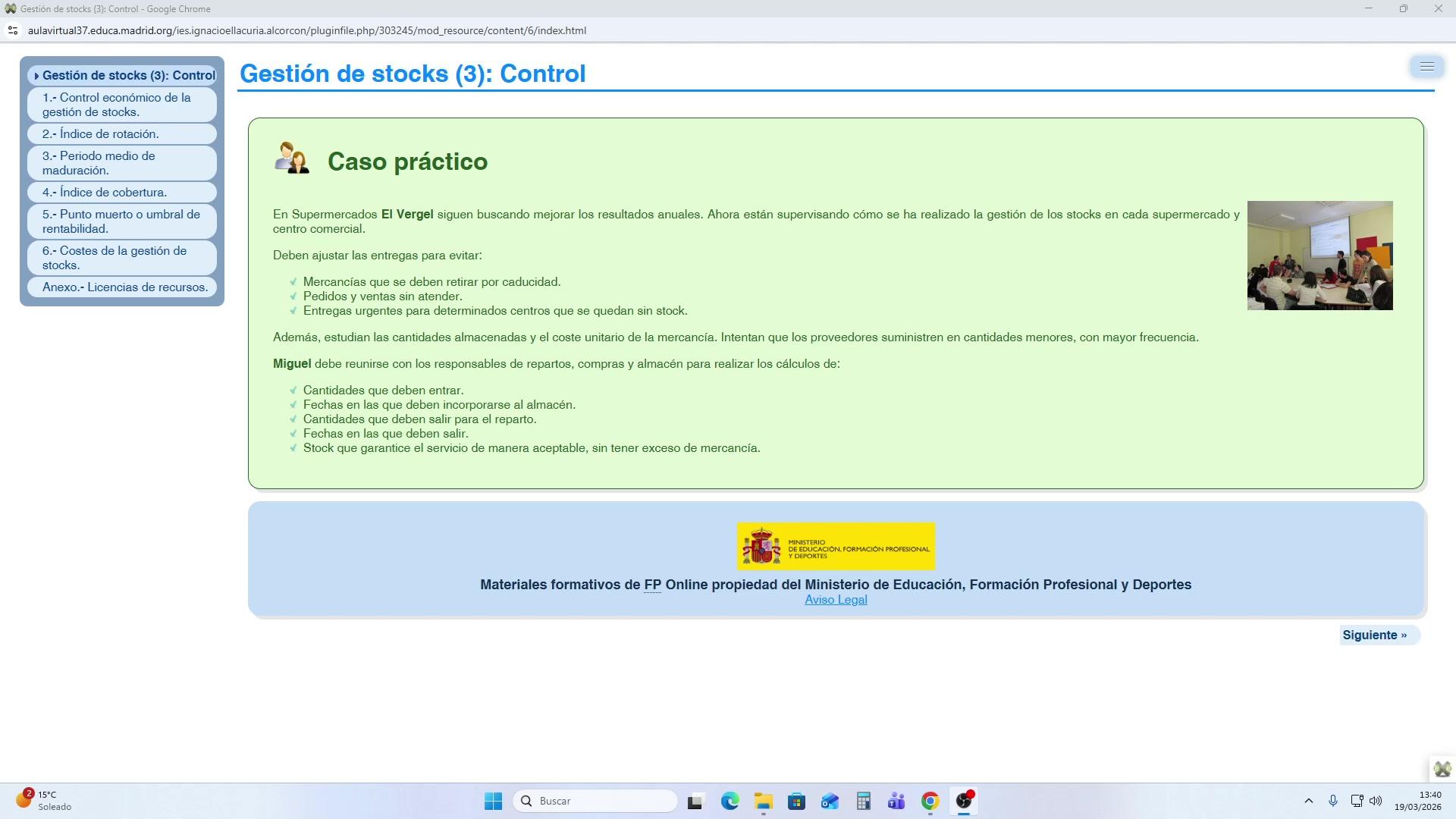Click the Siguiente next page link
Image resolution: width=1456 pixels, height=819 pixels.
[x=1374, y=635]
